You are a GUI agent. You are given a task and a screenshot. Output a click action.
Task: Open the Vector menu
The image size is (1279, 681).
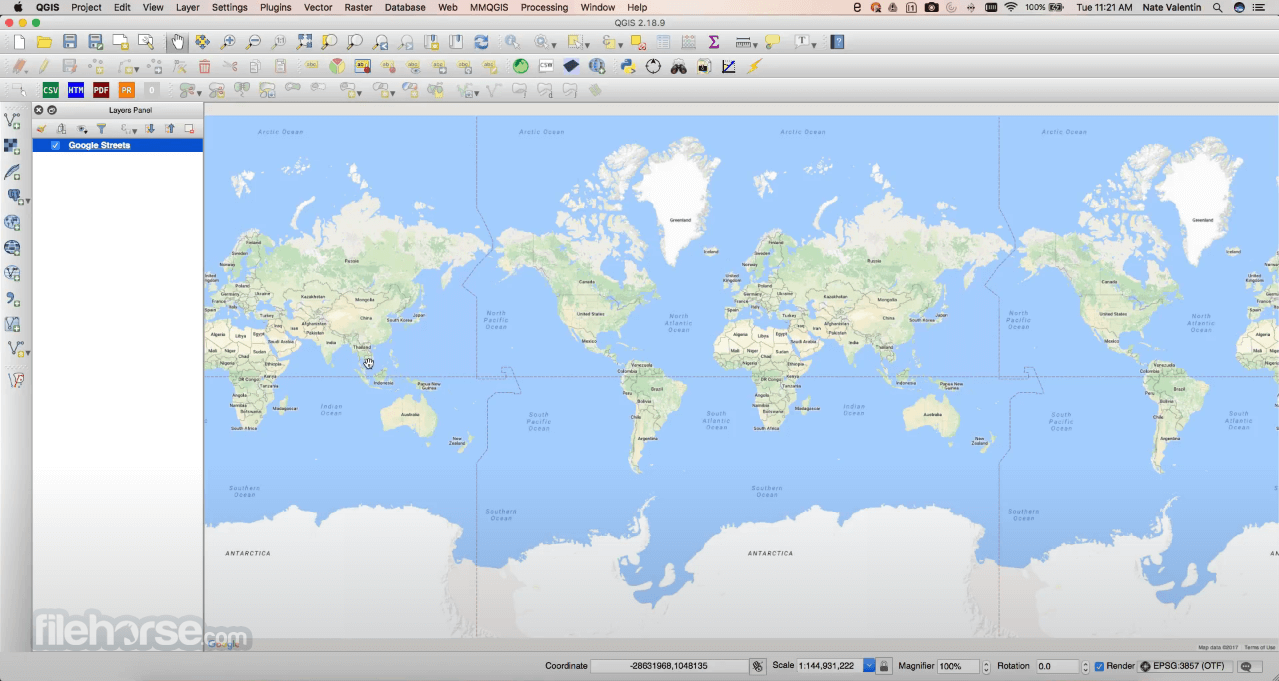click(x=318, y=7)
